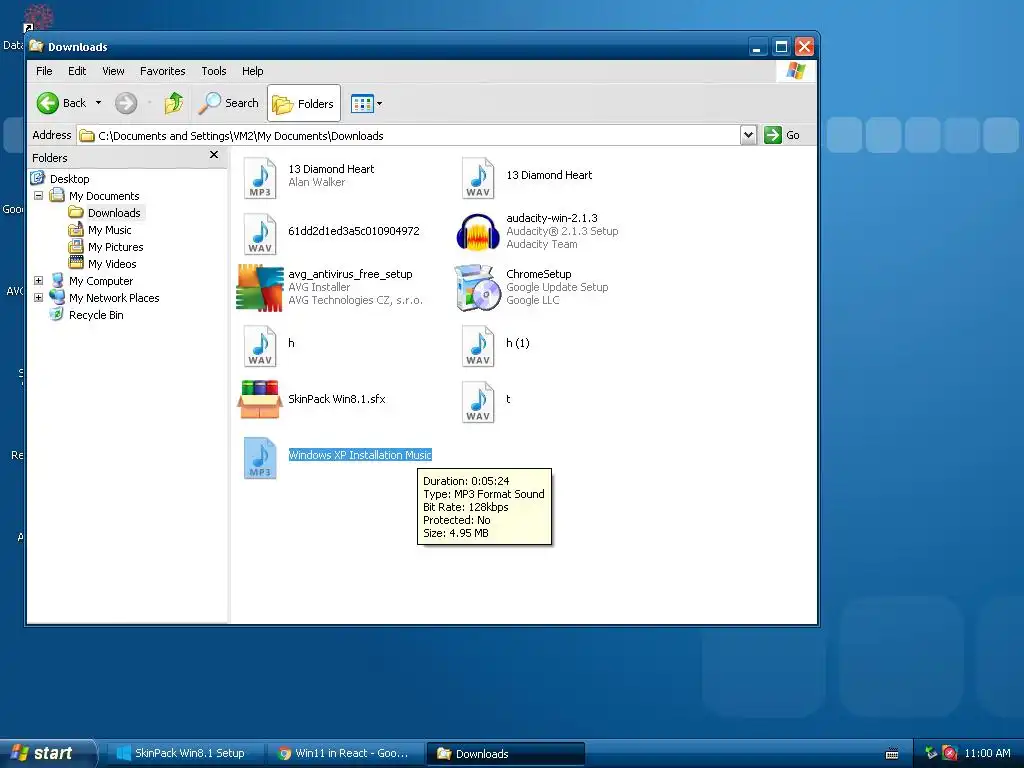Open the Edit menu
This screenshot has width=1024, height=768.
77,71
